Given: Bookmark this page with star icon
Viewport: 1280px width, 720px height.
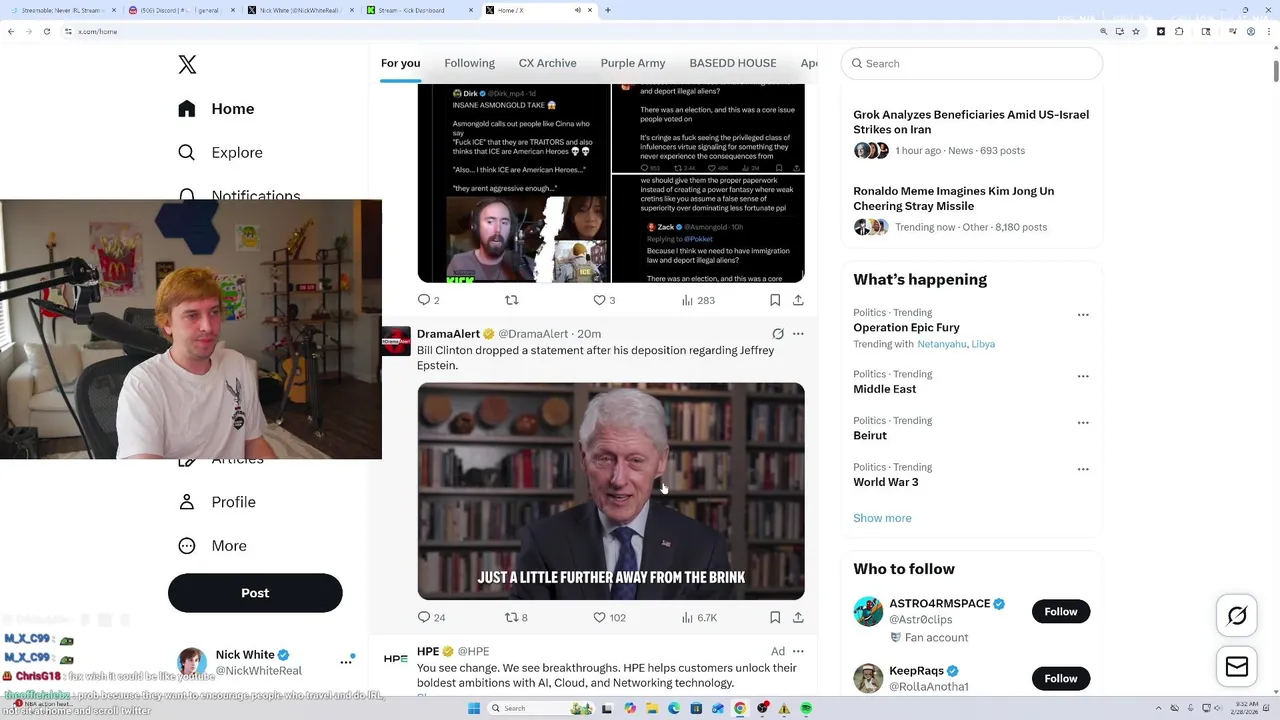Looking at the screenshot, I should [1136, 31].
